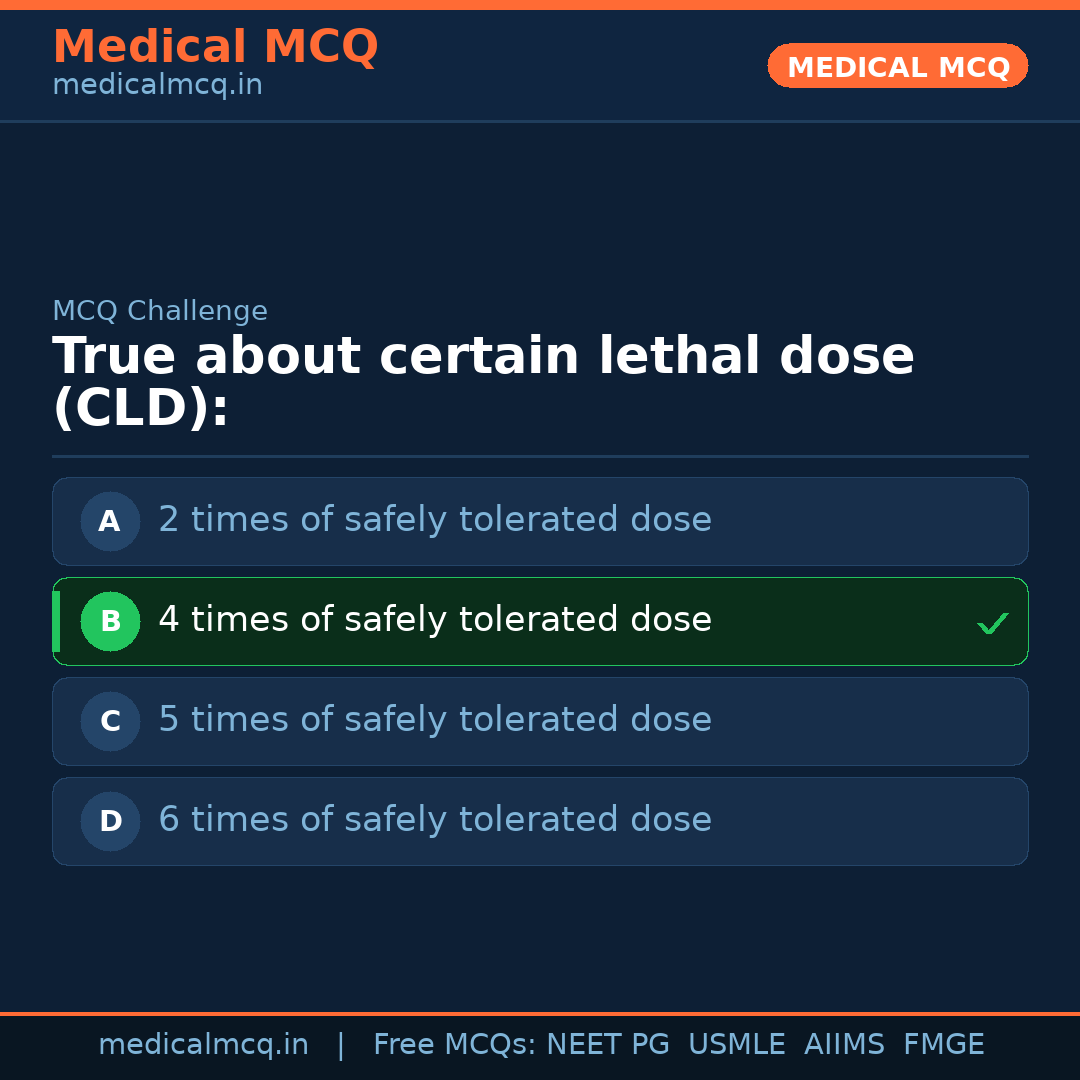Click the 'MCQ Challenge' label
1080x1080 pixels.
(x=160, y=311)
